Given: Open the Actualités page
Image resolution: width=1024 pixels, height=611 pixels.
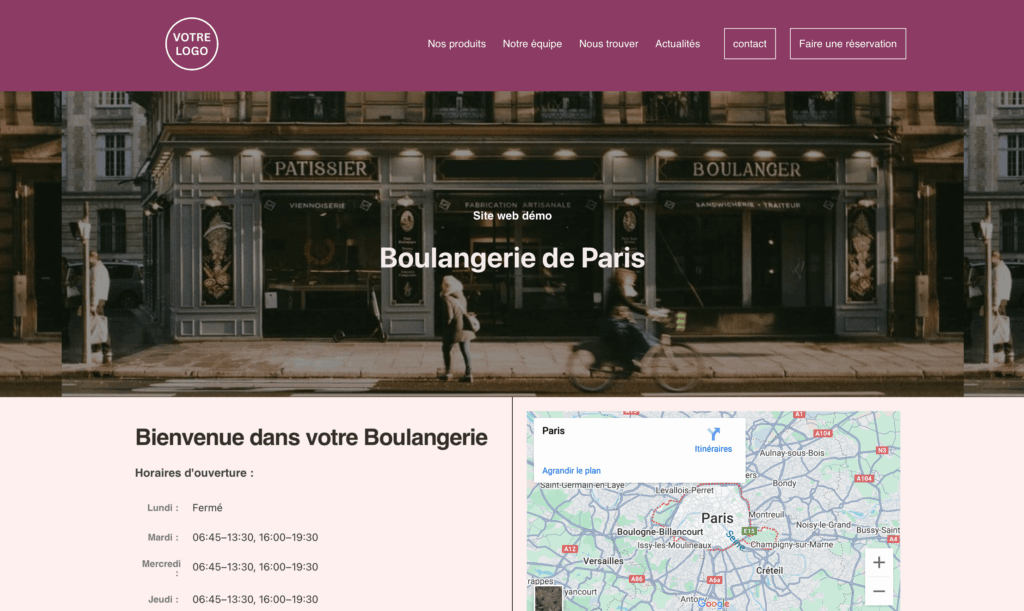Looking at the screenshot, I should click(677, 44).
